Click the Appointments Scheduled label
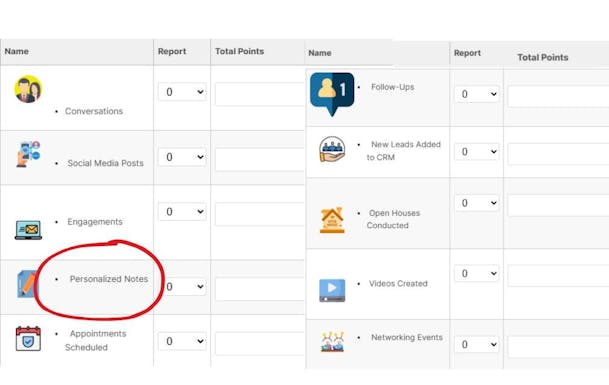609x385 pixels. pos(96,340)
